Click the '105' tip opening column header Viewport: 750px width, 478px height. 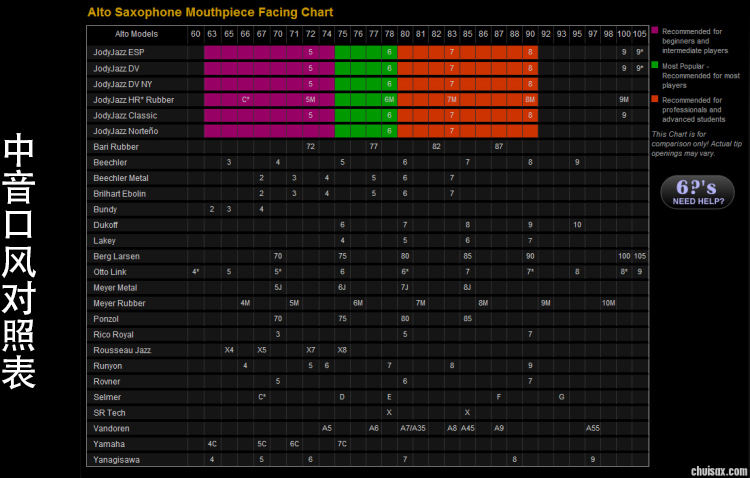pos(640,34)
